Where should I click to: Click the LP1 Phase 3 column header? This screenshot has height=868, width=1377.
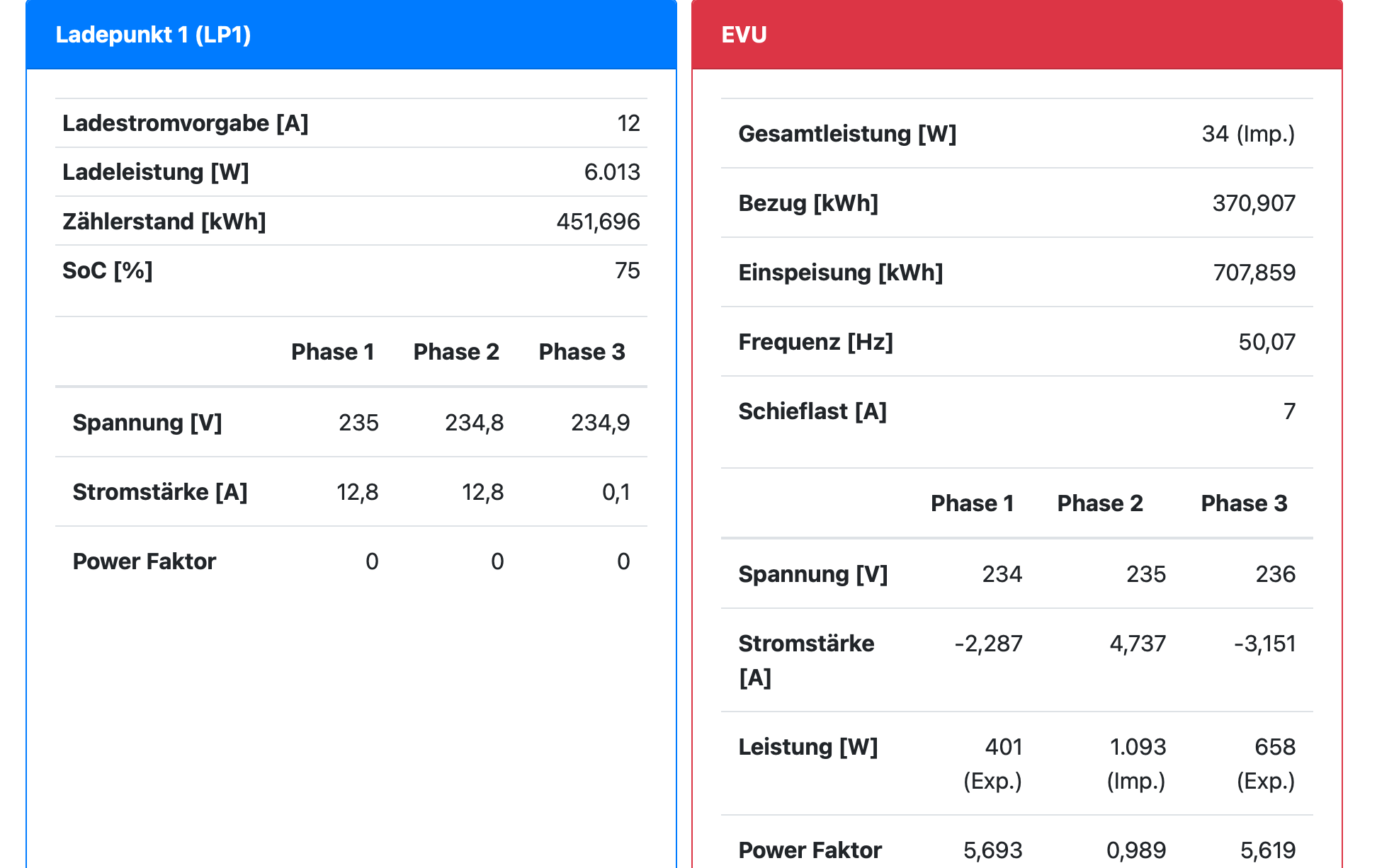(582, 352)
